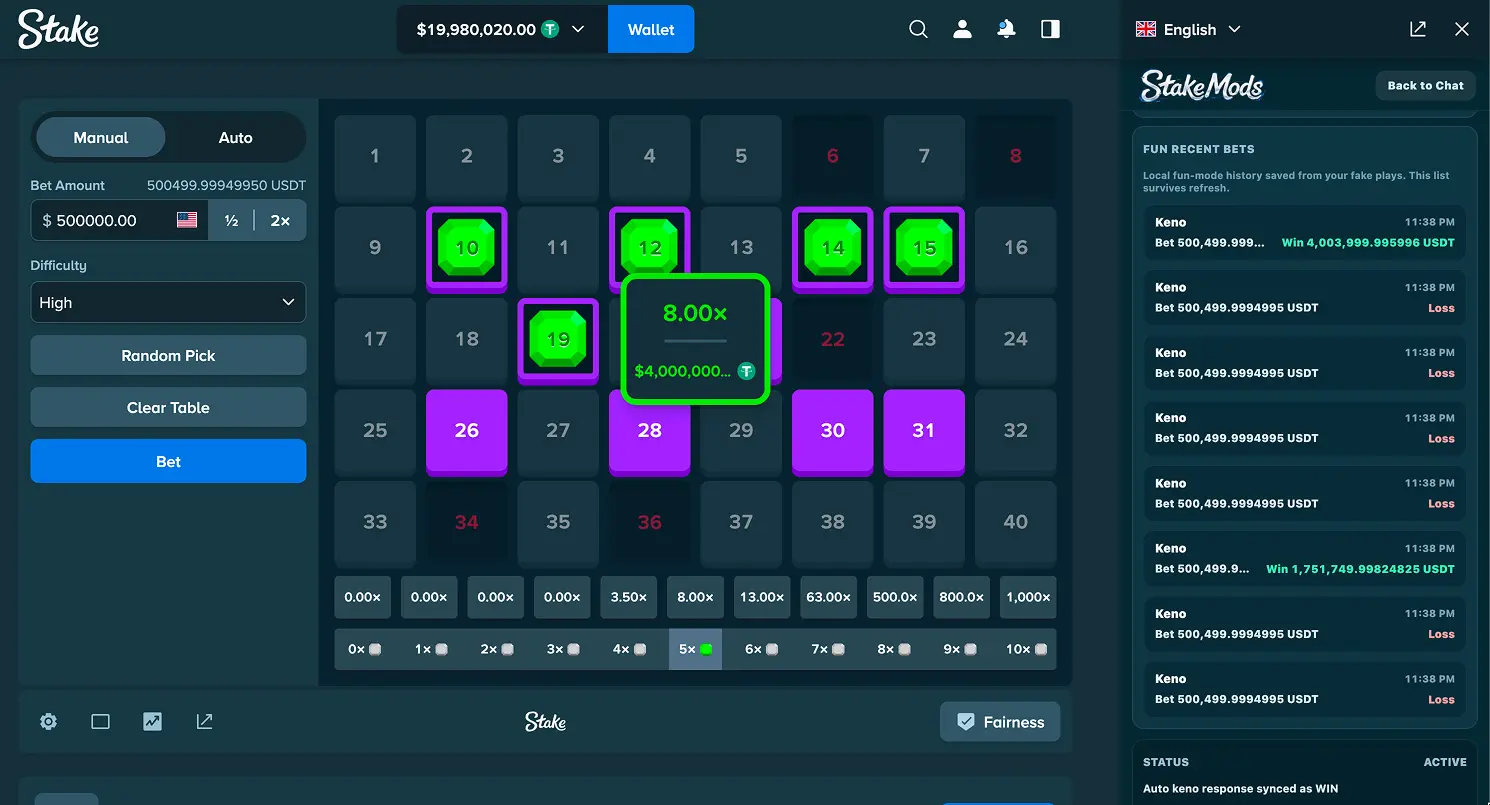Viewport: 1490px width, 805px height.
Task: Select keno tile 17
Action: point(375,340)
